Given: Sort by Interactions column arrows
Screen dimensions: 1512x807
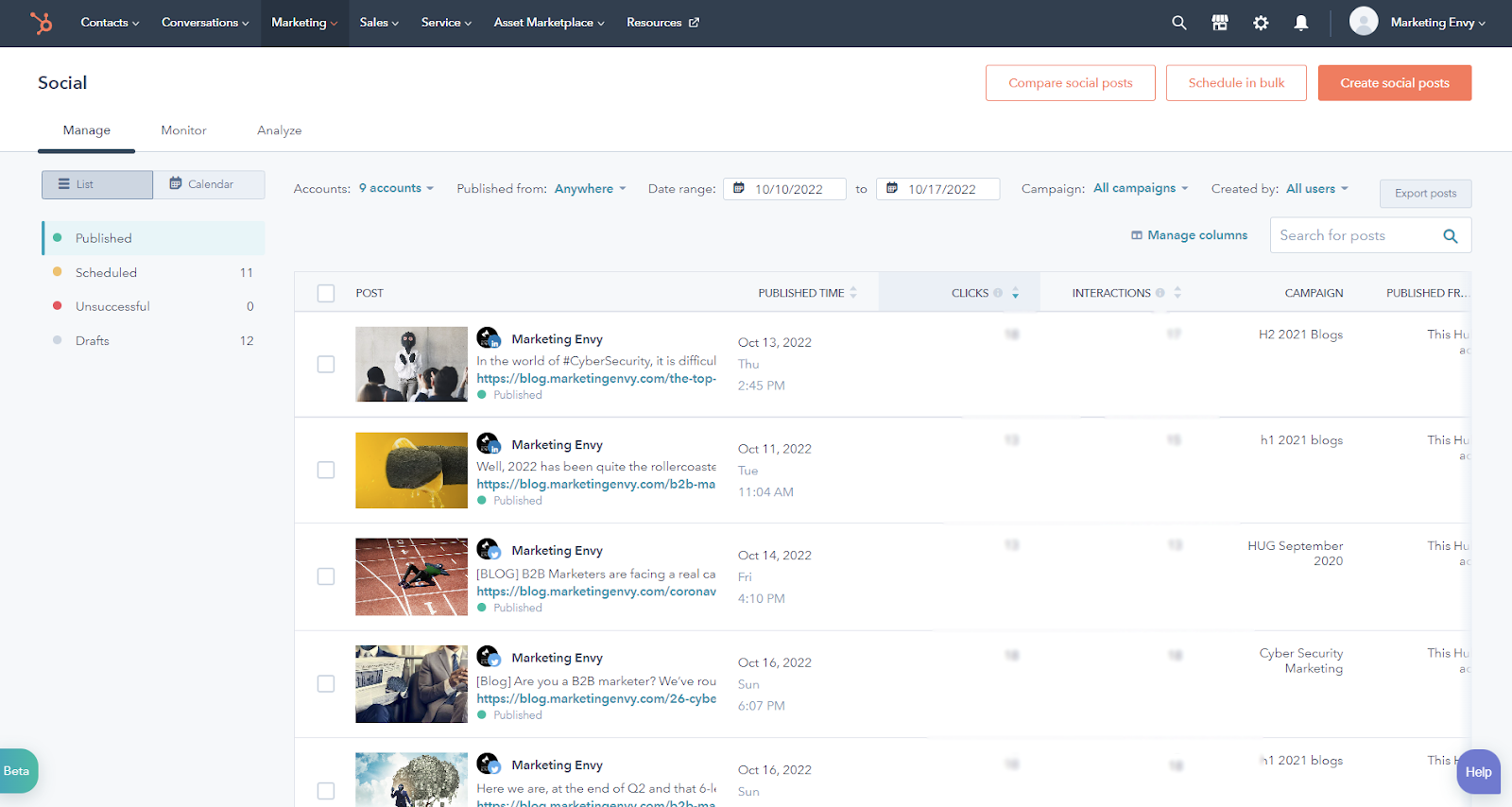Looking at the screenshot, I should (1177, 293).
